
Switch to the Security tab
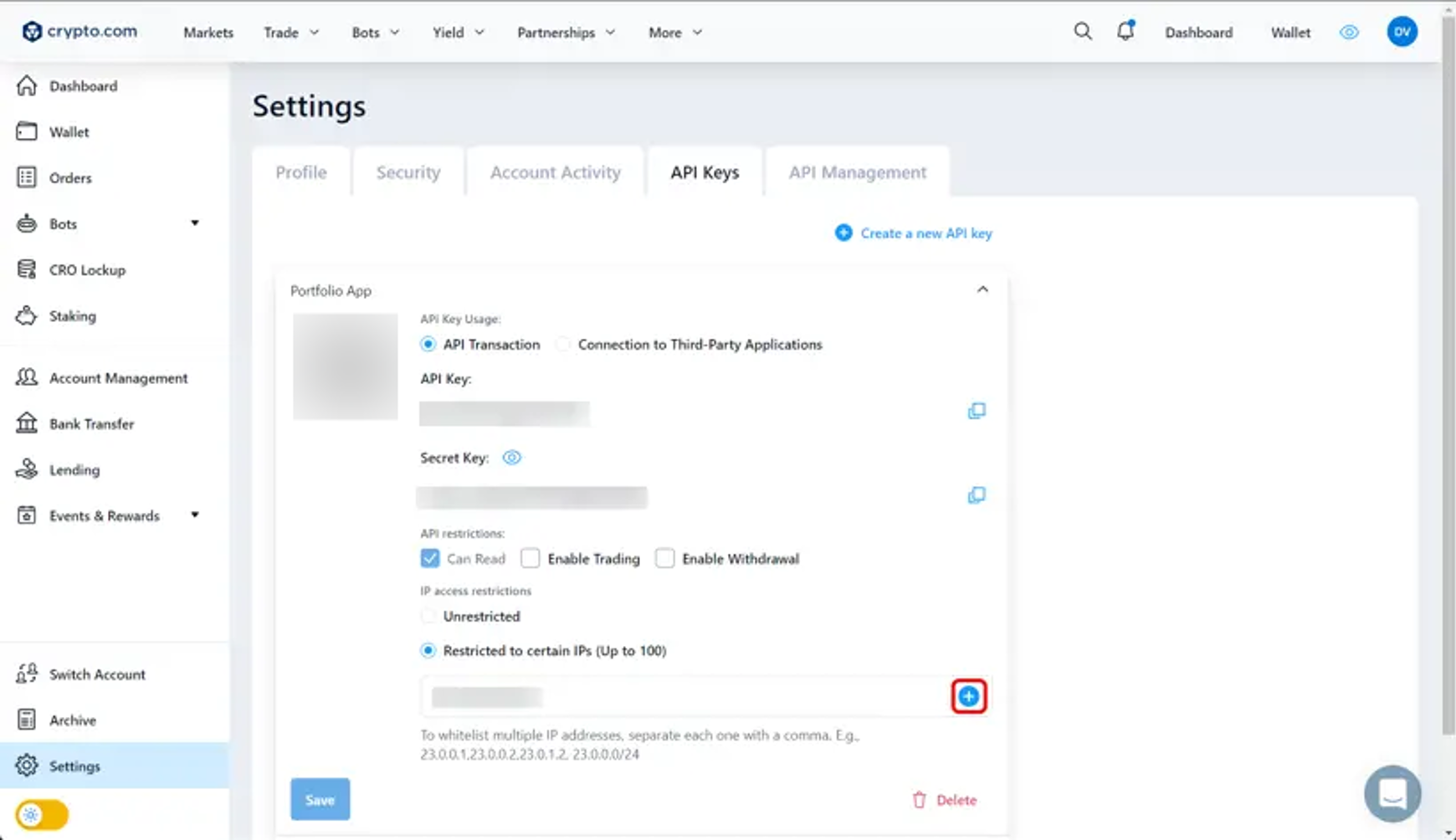point(408,172)
